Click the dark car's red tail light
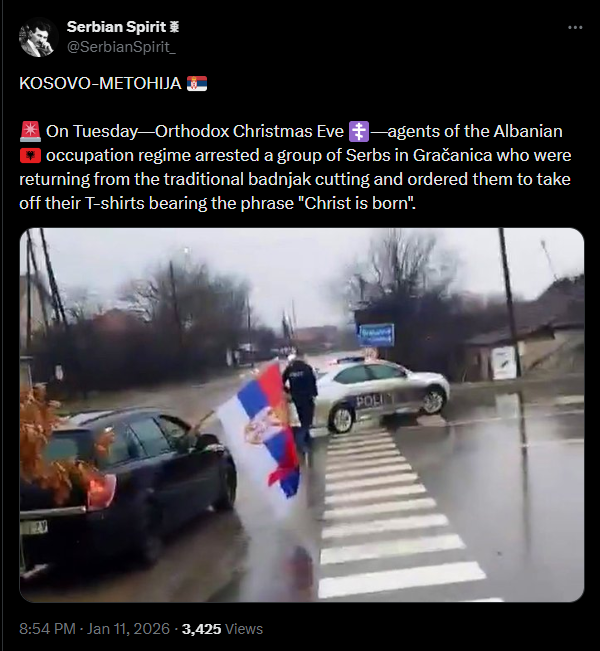Screen dimensions: 600x651 click(x=102, y=491)
